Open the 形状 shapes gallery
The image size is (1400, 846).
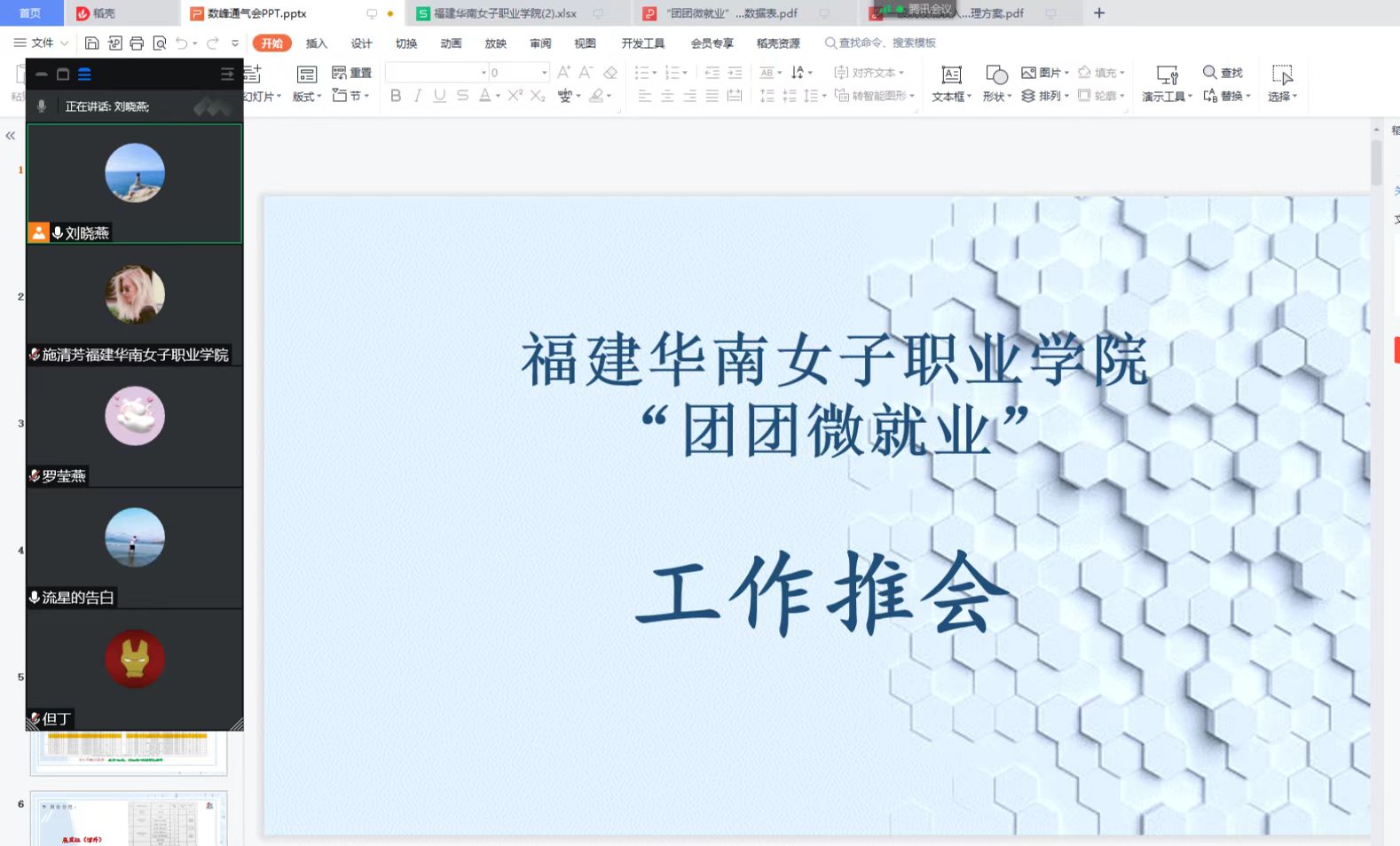[x=996, y=83]
